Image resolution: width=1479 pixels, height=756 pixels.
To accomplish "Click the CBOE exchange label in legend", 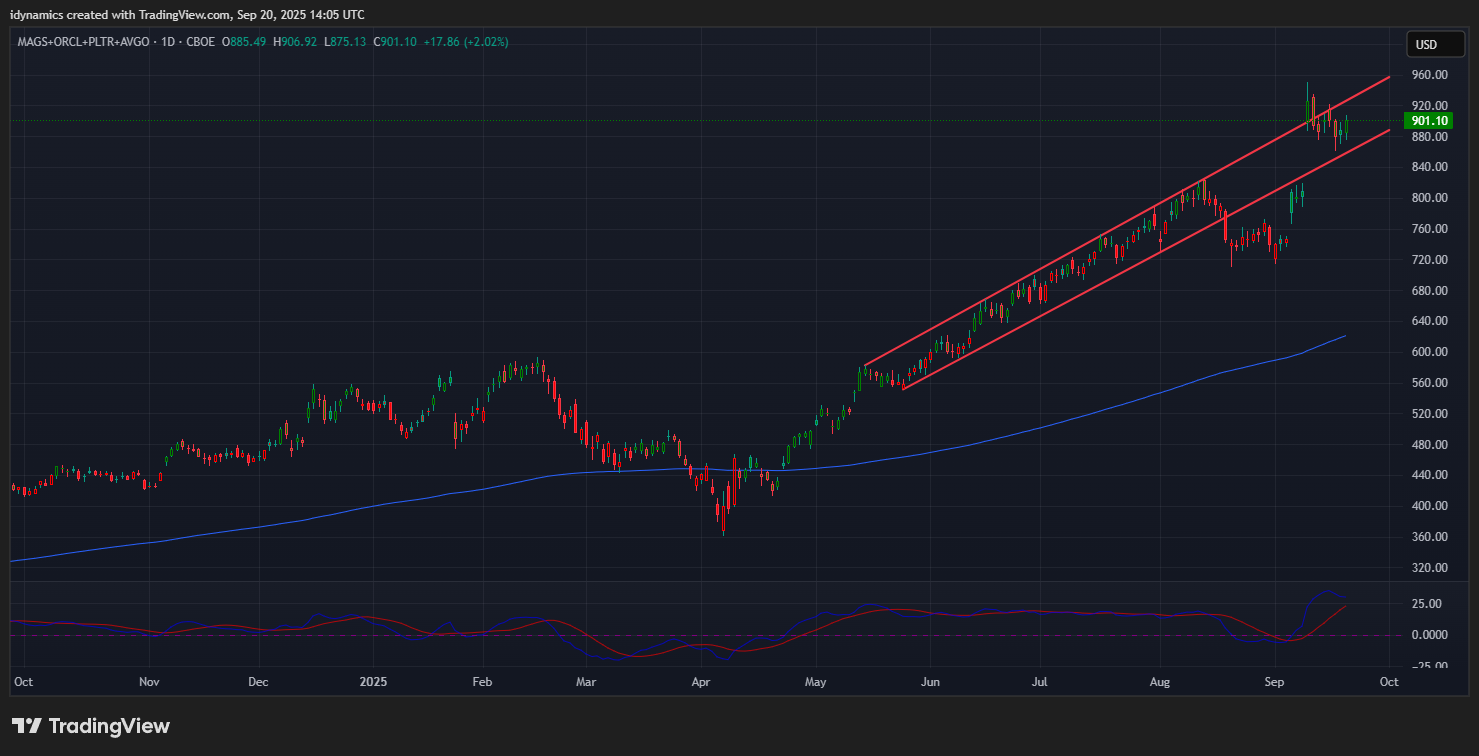I will pos(200,42).
